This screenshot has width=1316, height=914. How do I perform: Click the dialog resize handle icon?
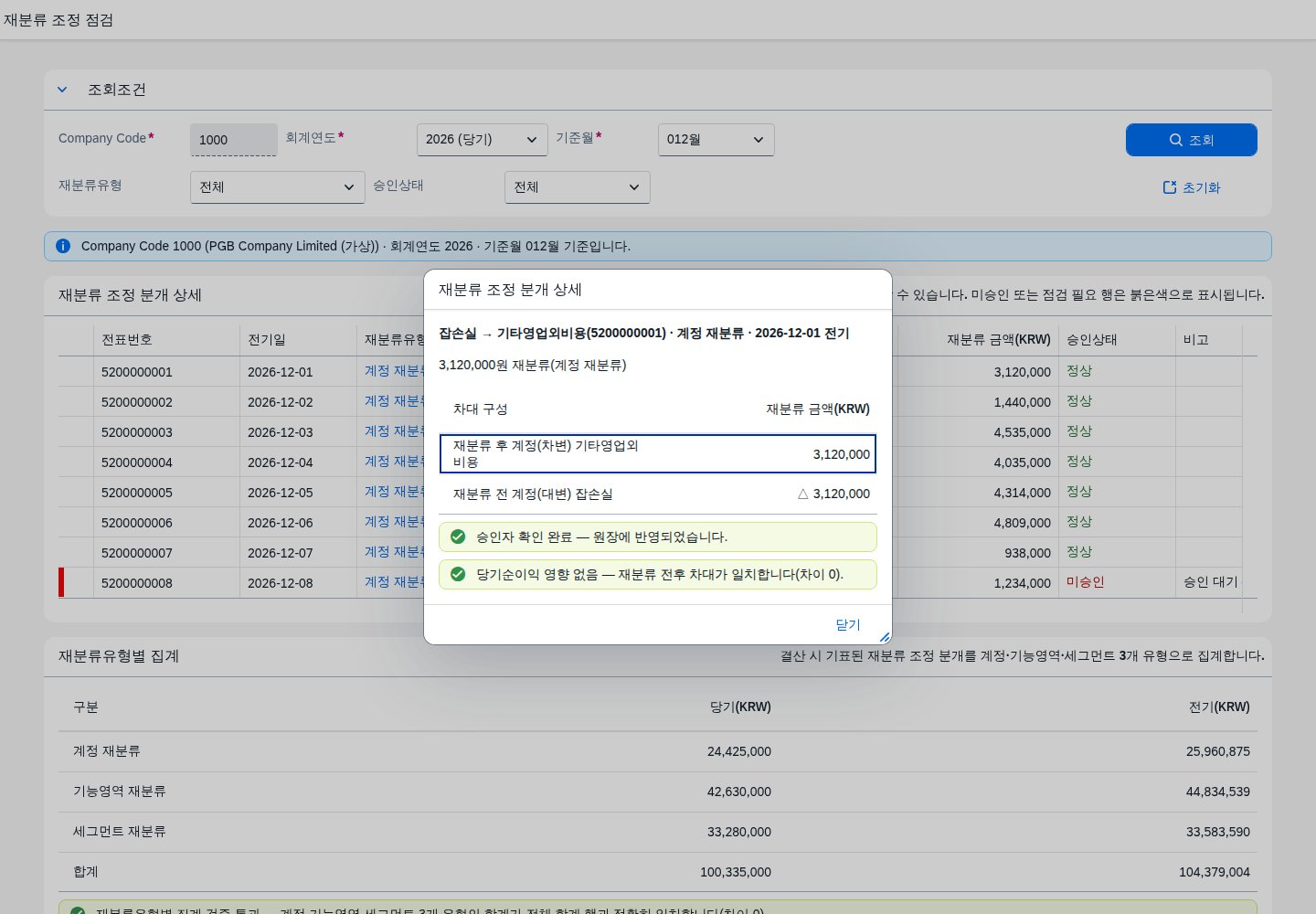[x=884, y=636]
